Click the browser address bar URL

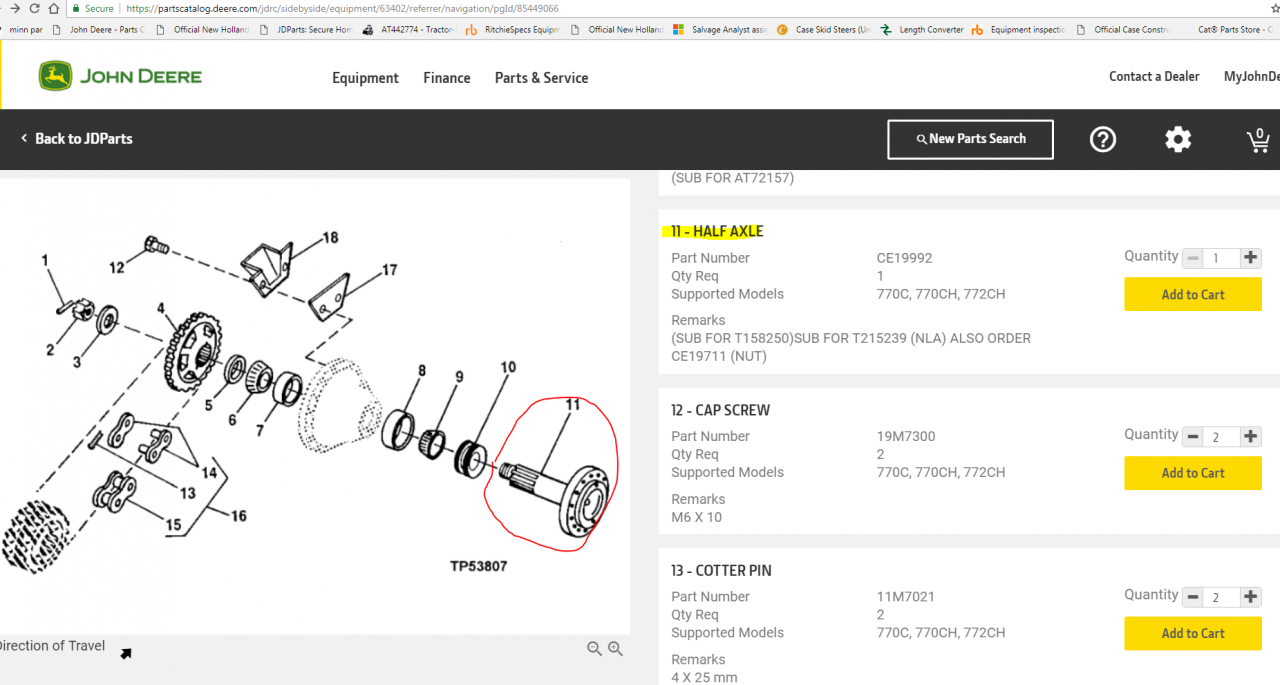[342, 8]
